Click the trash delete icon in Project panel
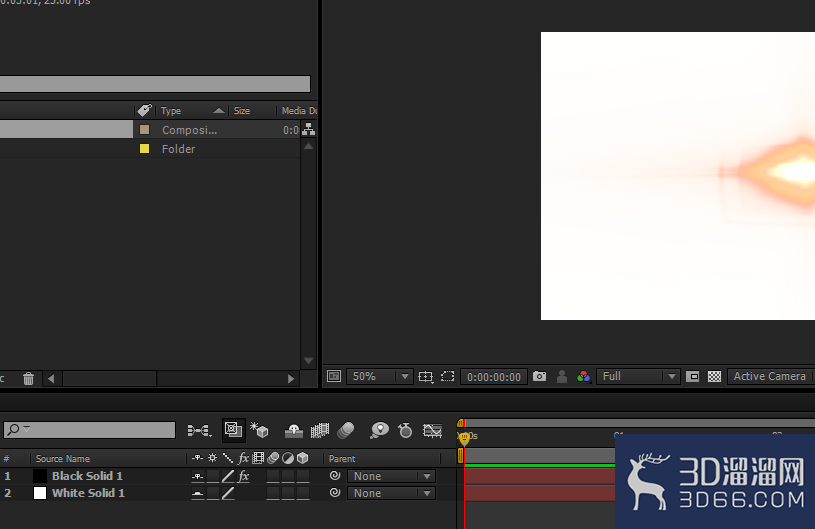This screenshot has height=529, width=815. click(x=29, y=379)
